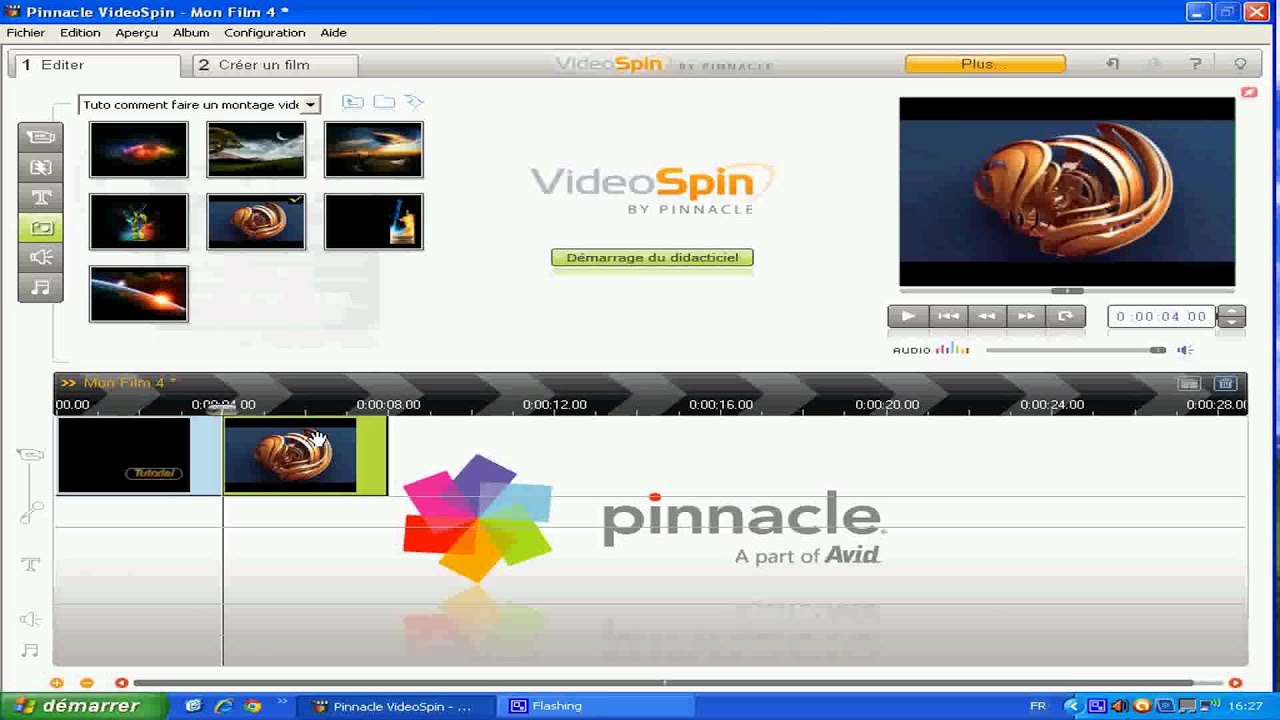This screenshot has width=1280, height=720.
Task: Open the Fichier menu
Action: click(x=26, y=33)
